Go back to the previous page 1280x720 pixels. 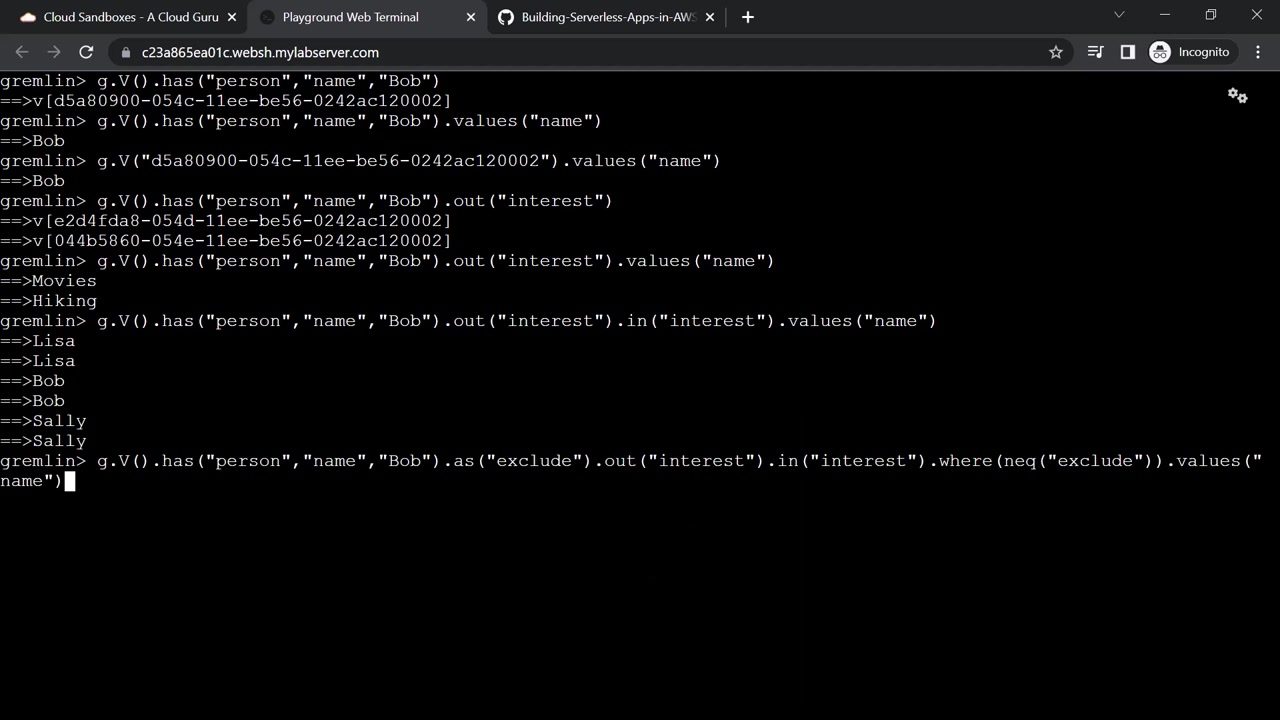[x=22, y=52]
